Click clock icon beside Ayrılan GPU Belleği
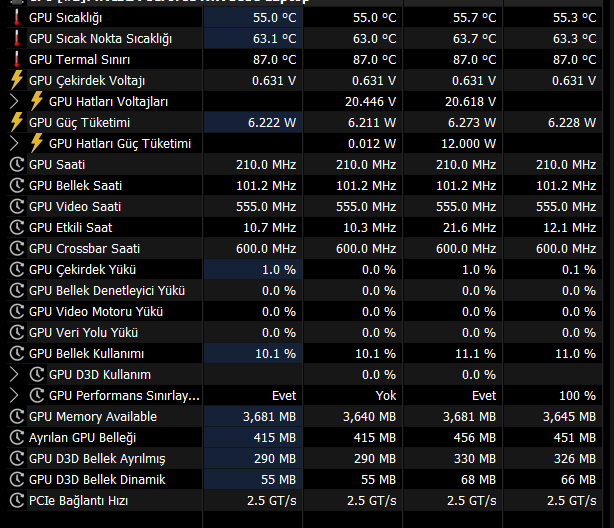Screen dimensions: 614x528 point(17,438)
